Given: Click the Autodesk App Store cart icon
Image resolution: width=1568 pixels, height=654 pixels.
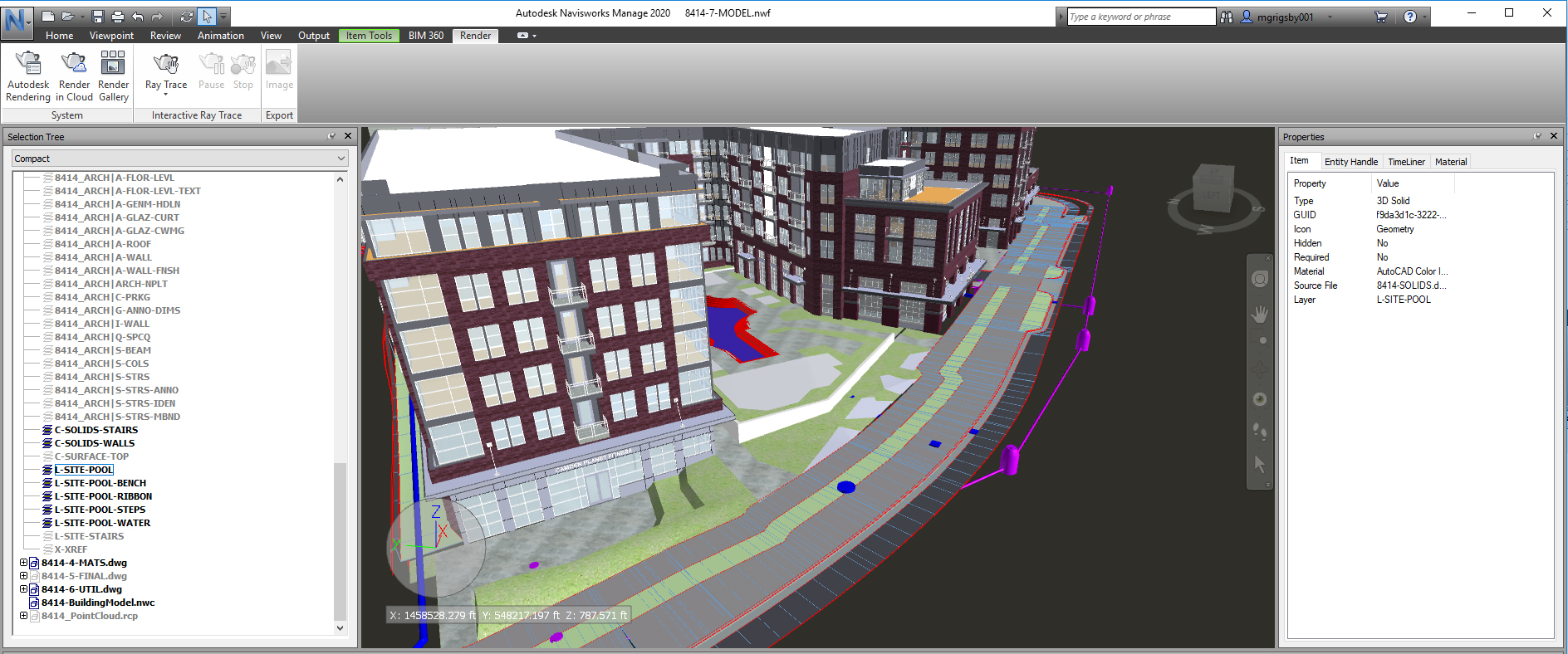Looking at the screenshot, I should click(x=1381, y=17).
